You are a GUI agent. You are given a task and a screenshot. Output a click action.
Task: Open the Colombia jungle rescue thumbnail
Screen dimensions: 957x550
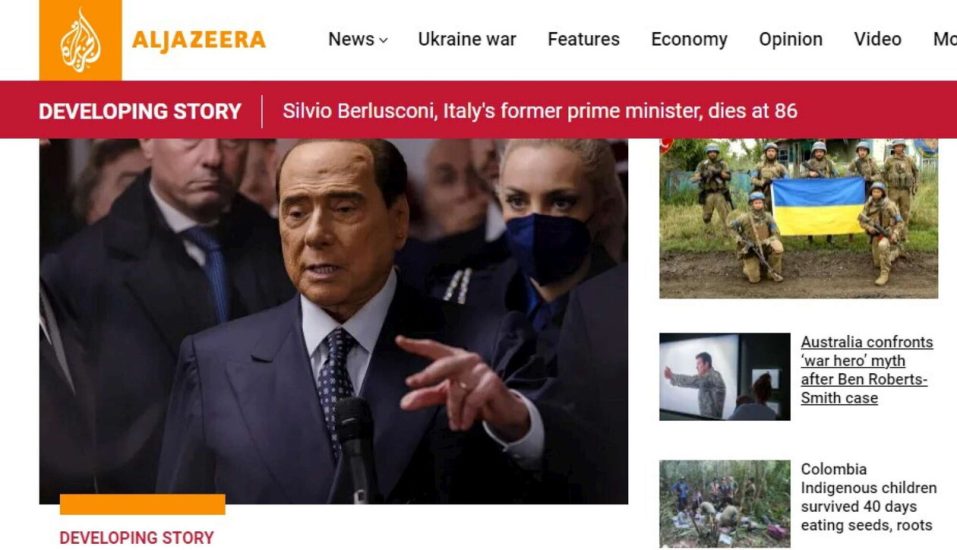(724, 504)
